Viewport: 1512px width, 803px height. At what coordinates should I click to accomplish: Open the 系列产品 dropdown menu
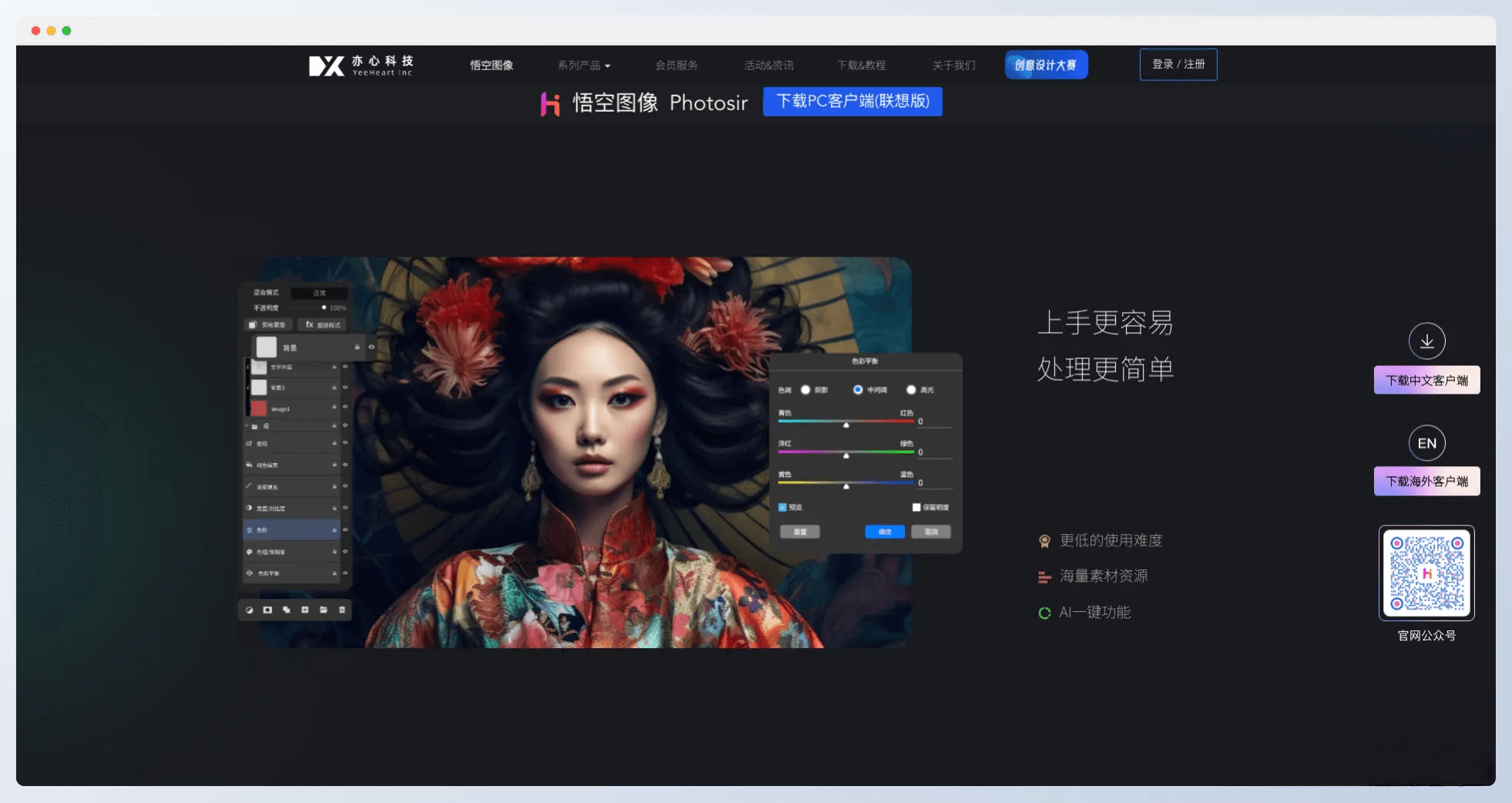(x=583, y=65)
